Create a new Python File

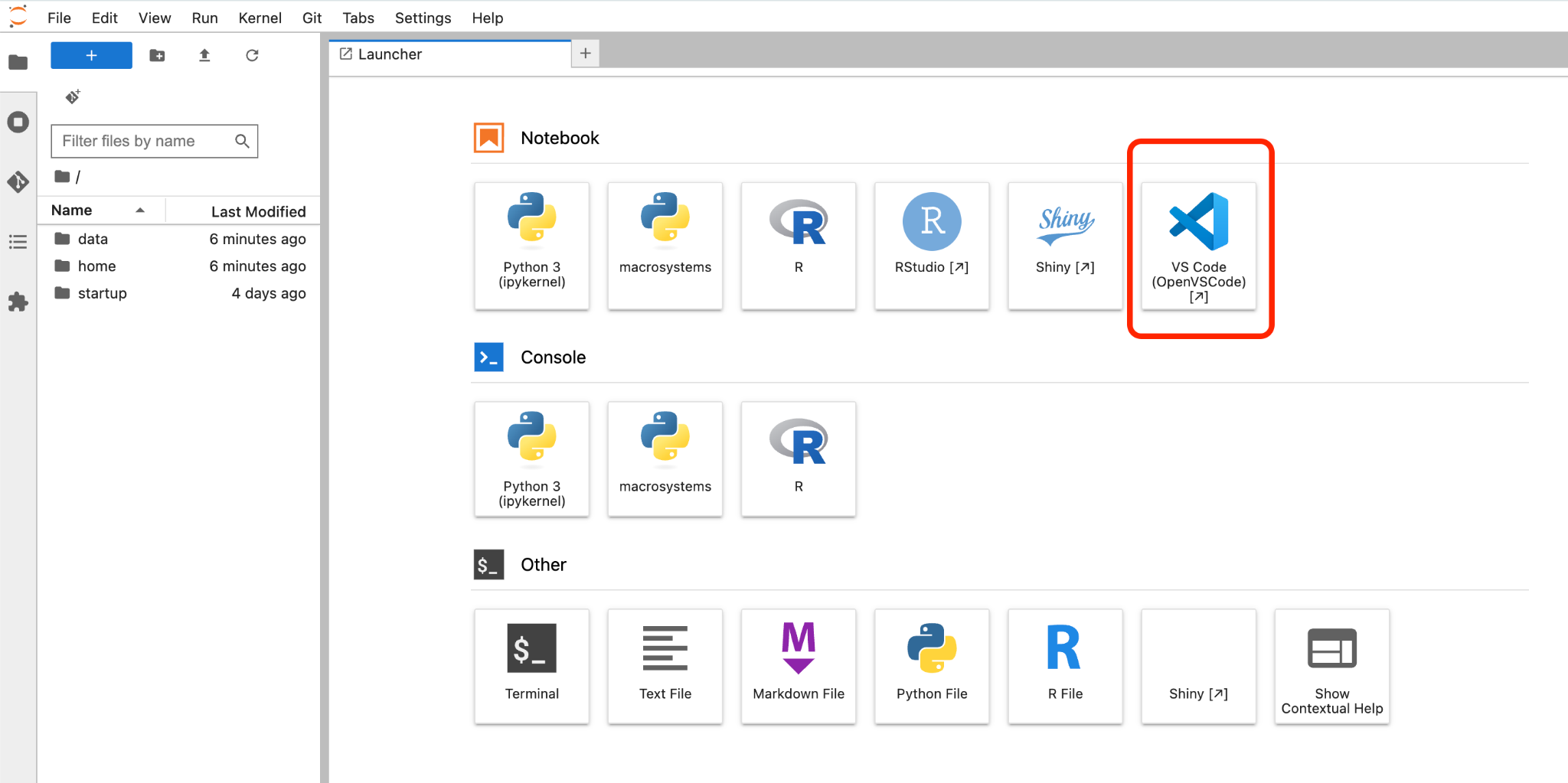point(932,667)
